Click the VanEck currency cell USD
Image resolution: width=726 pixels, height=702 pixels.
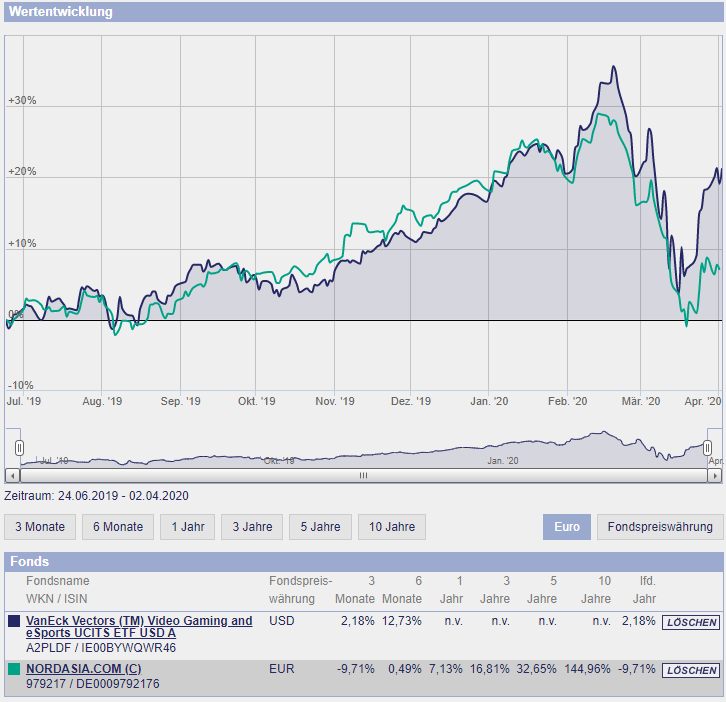coord(282,621)
